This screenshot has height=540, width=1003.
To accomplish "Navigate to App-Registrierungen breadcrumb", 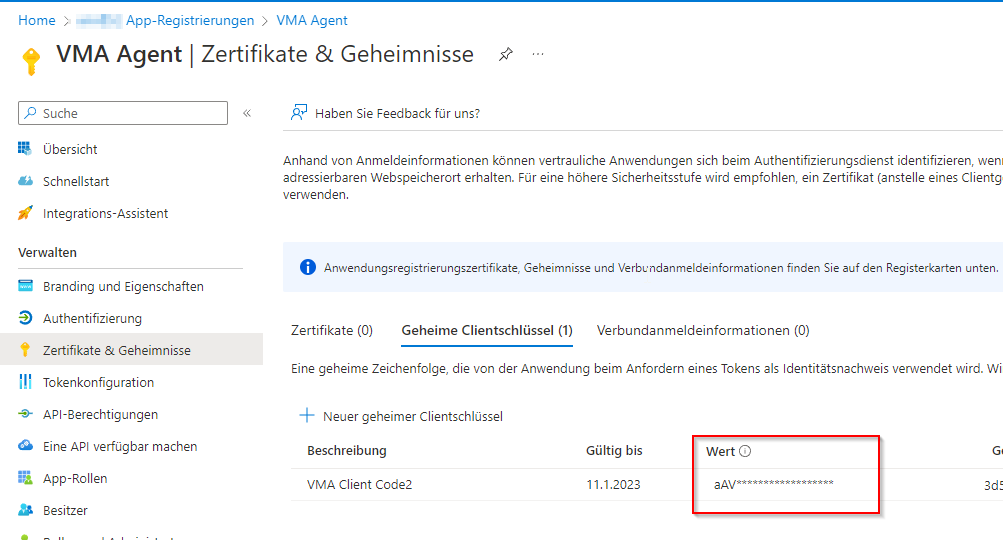I will (x=189, y=21).
